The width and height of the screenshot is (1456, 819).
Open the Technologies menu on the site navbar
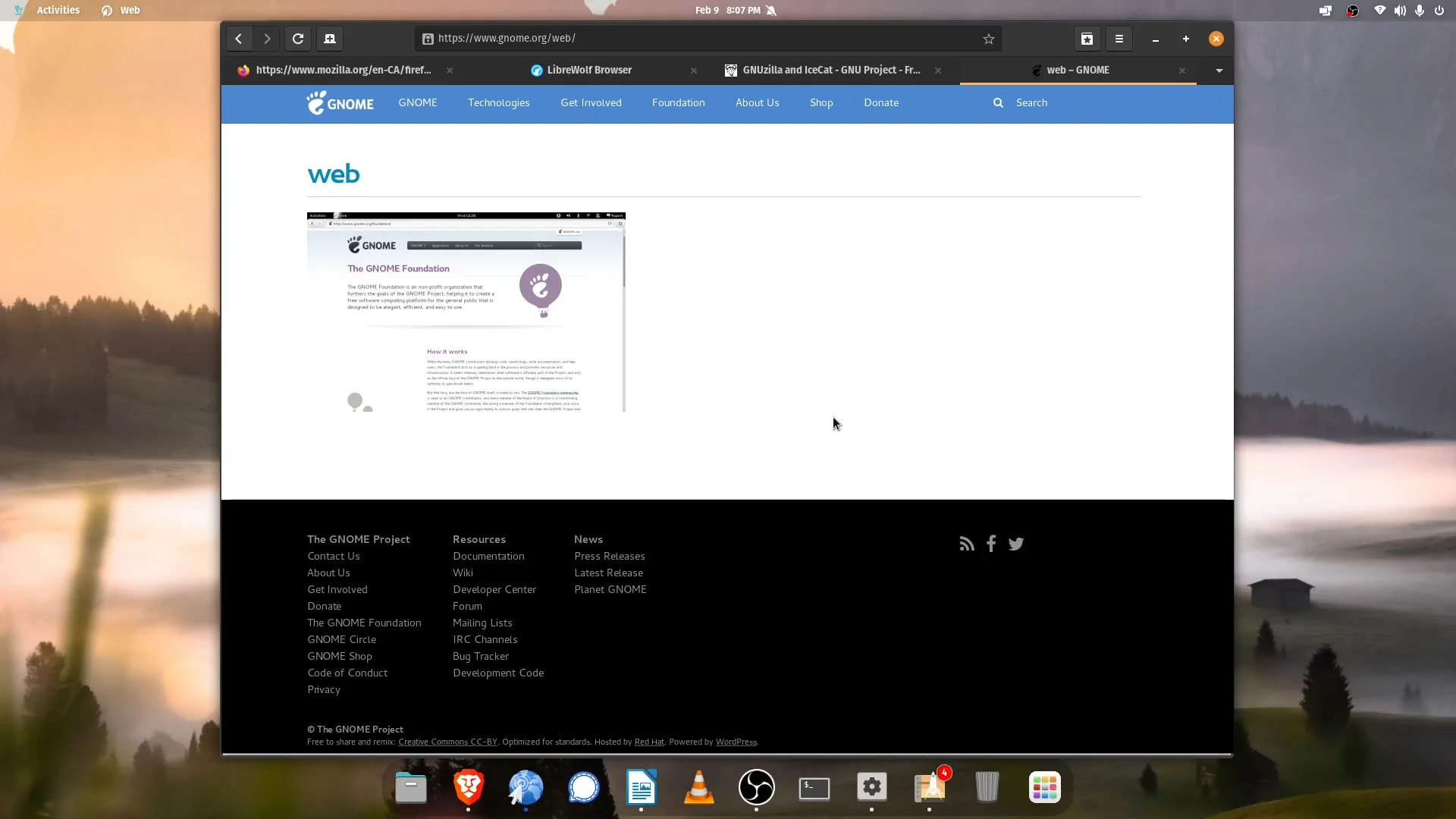[499, 103]
